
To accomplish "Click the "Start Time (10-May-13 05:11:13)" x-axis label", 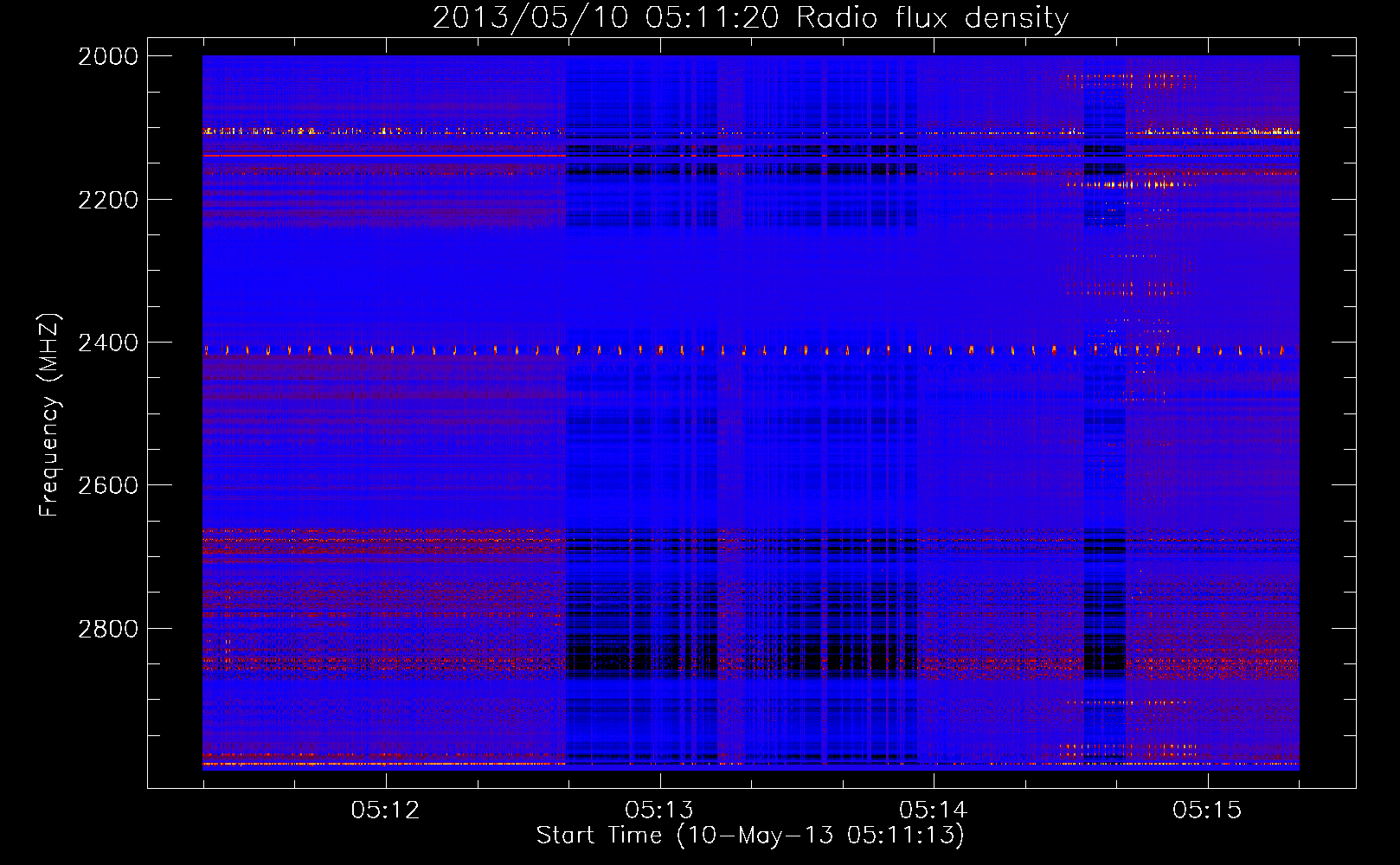I will 750,836.
